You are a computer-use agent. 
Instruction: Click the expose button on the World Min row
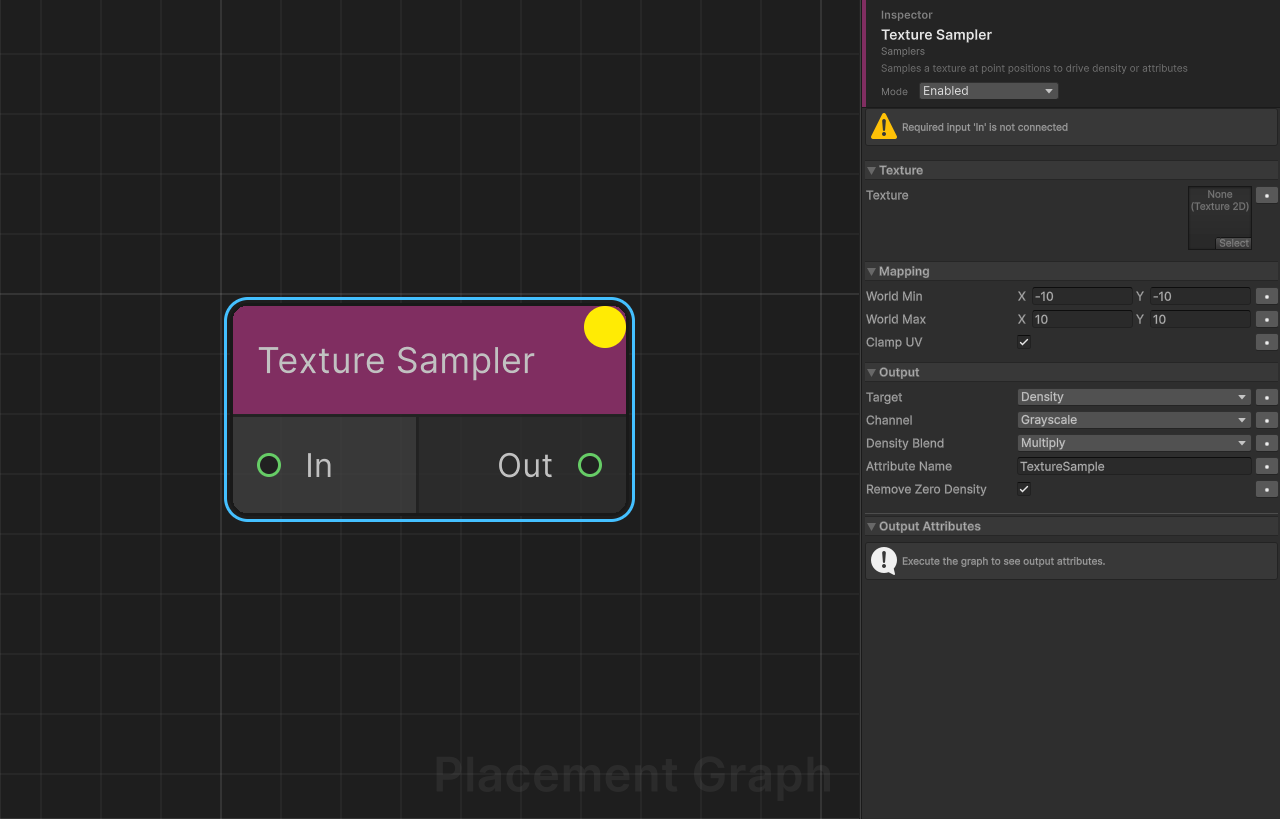(1267, 296)
